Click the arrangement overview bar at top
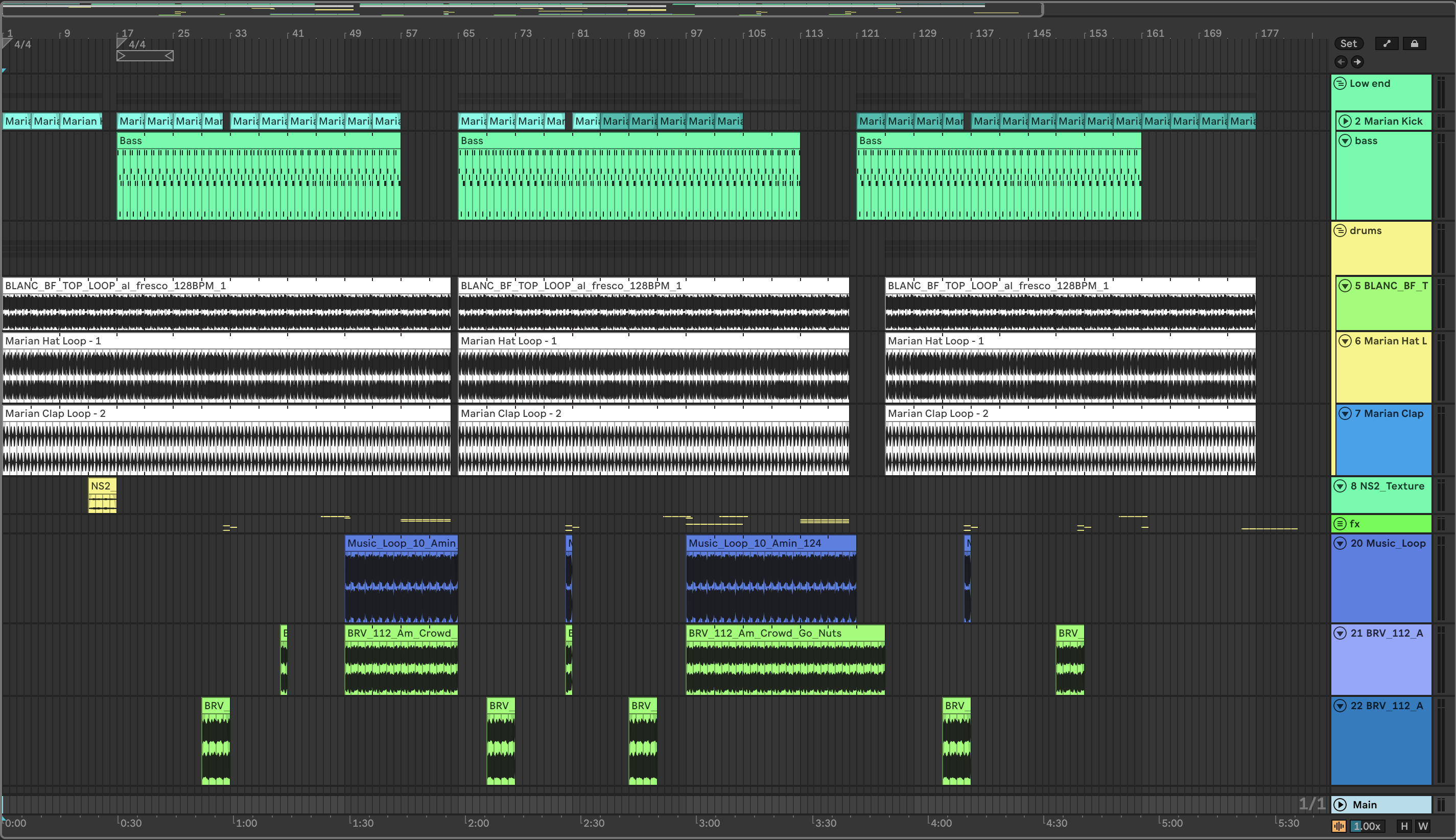1456x840 pixels. [522, 9]
